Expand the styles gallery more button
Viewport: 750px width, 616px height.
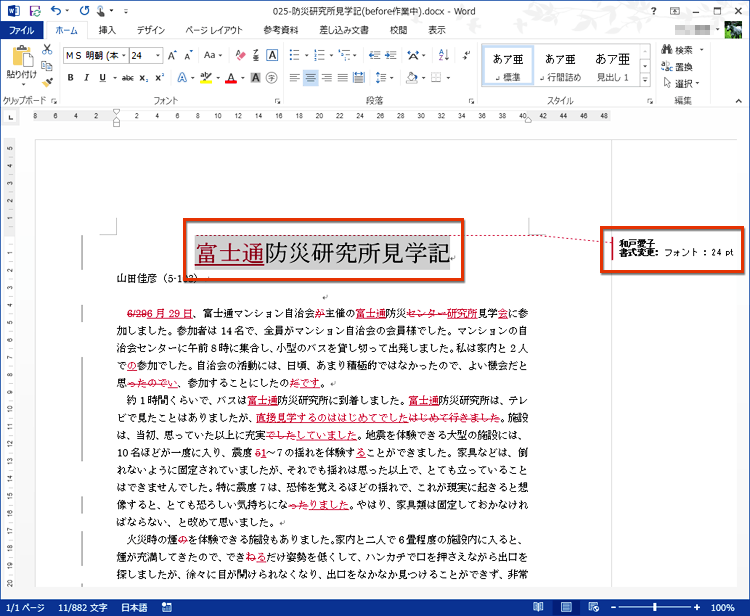[645, 80]
